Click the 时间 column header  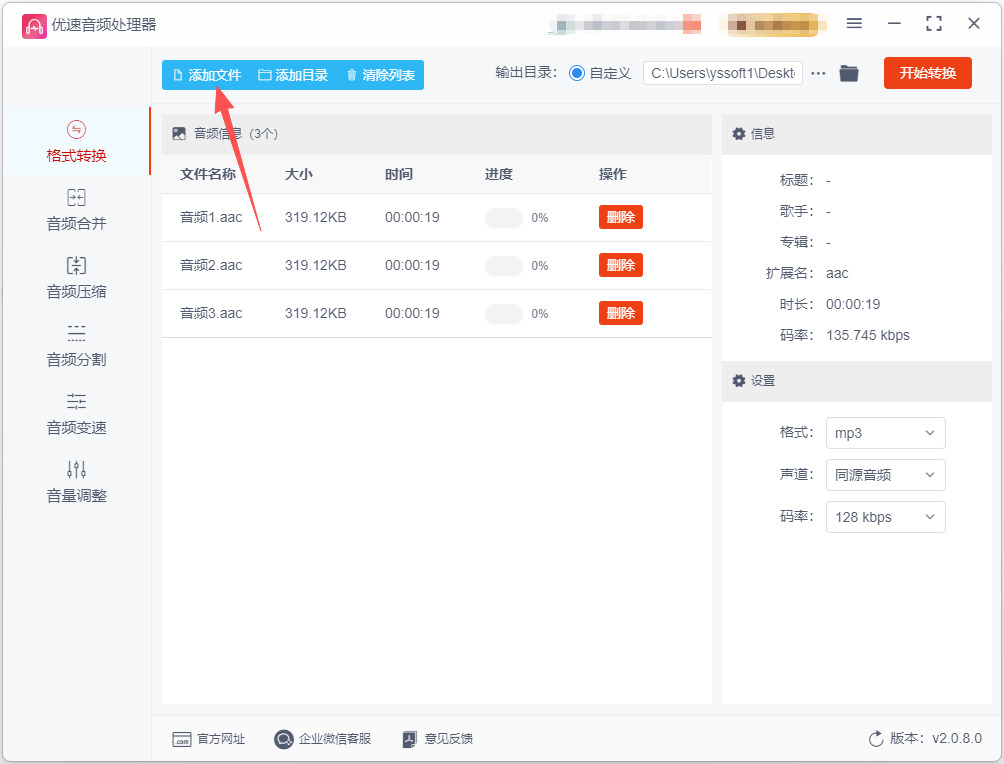pos(398,174)
